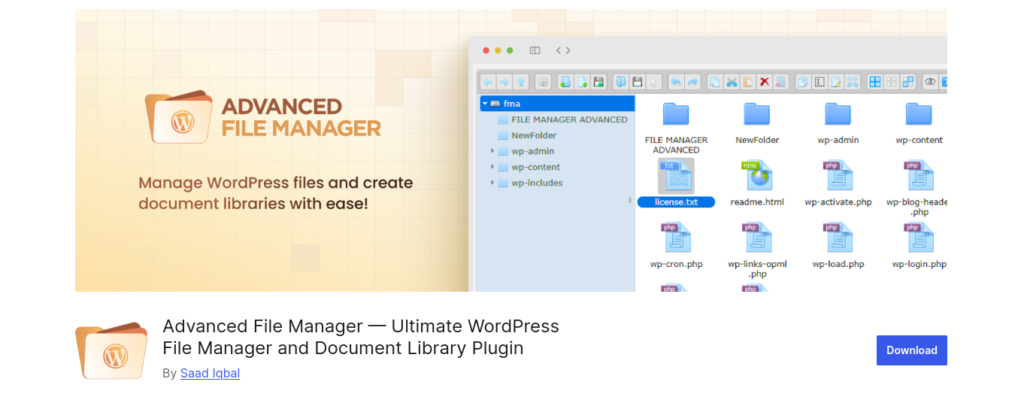1024x403 pixels.
Task: Click the Edit file pencil toolbar icon
Action: click(x=836, y=82)
